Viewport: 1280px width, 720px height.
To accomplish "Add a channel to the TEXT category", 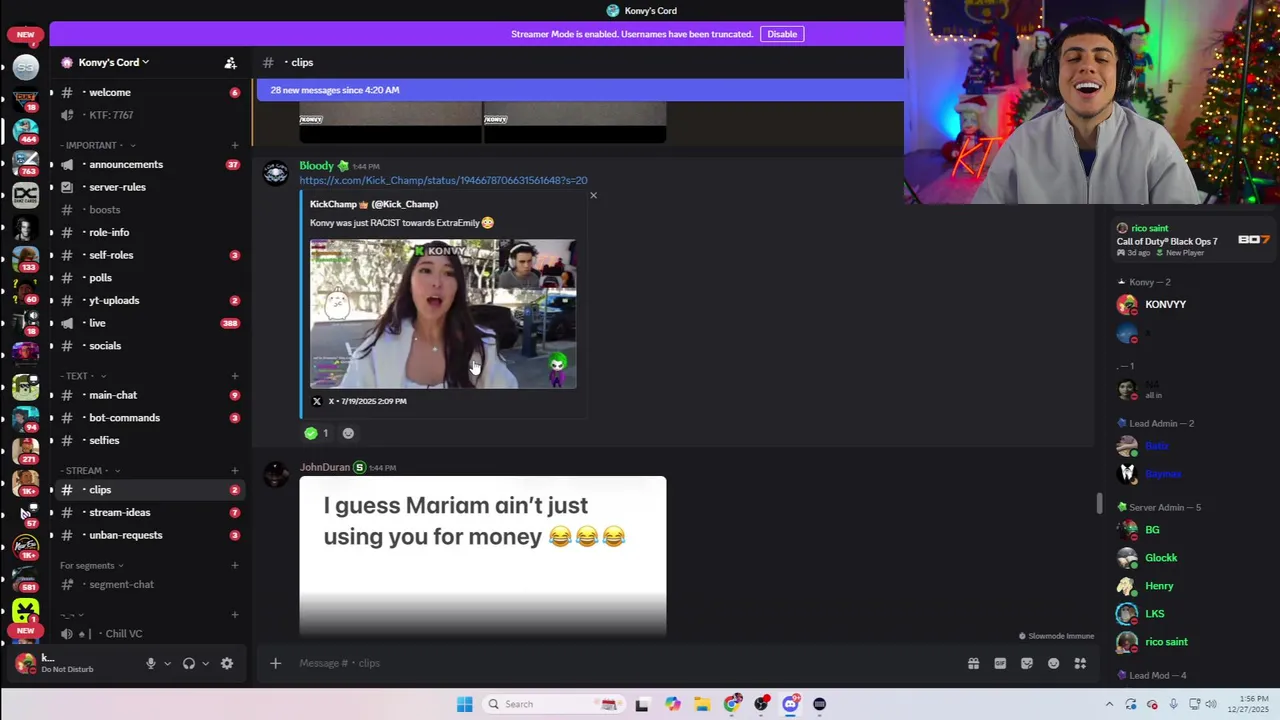I will pyautogui.click(x=235, y=376).
